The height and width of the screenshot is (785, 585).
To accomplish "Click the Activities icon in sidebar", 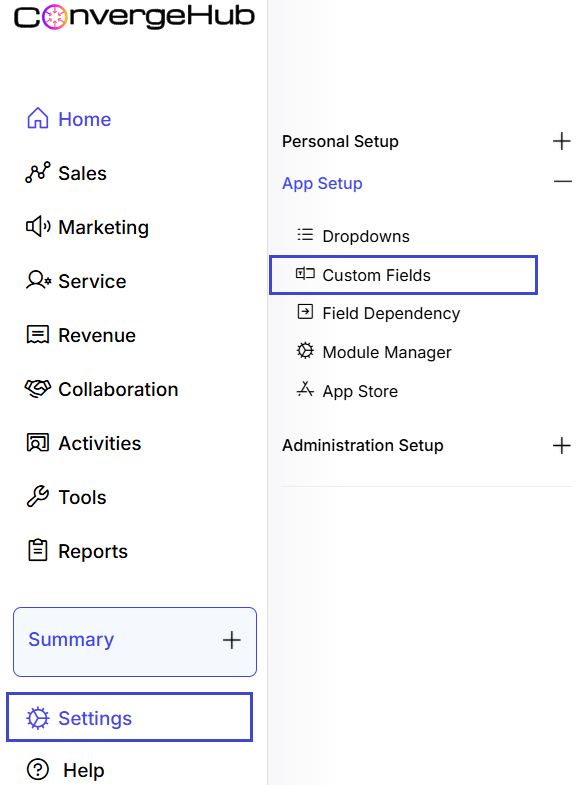I will (38, 443).
